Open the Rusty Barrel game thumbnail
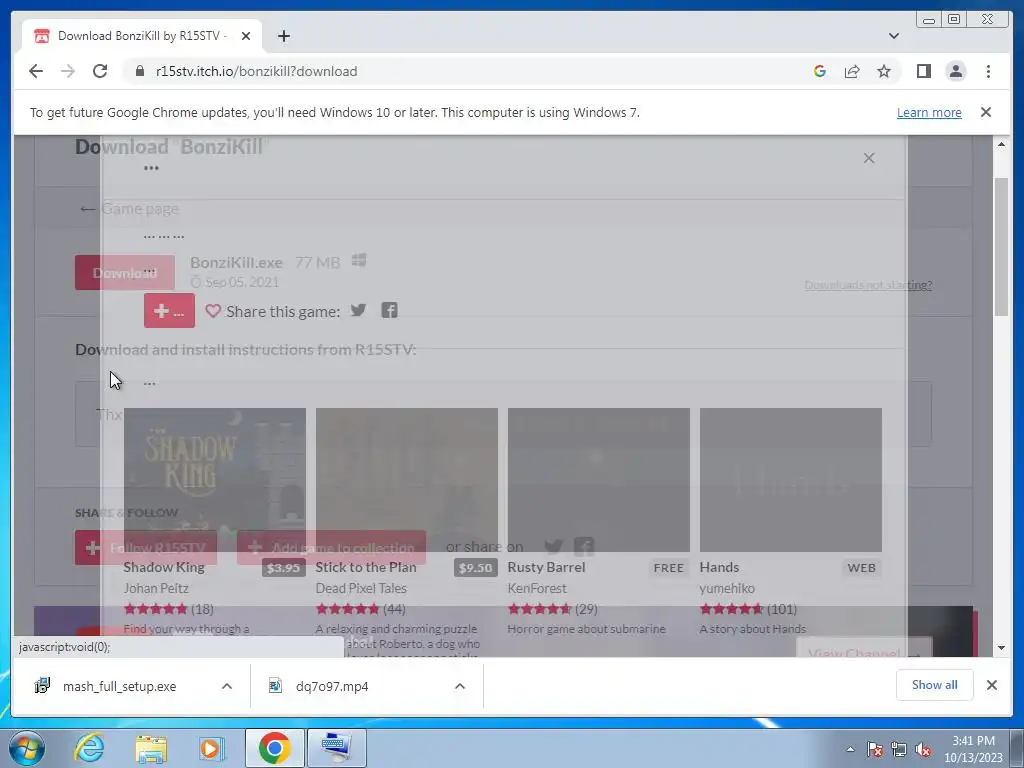Screen dimensions: 1024x768 click(x=599, y=480)
